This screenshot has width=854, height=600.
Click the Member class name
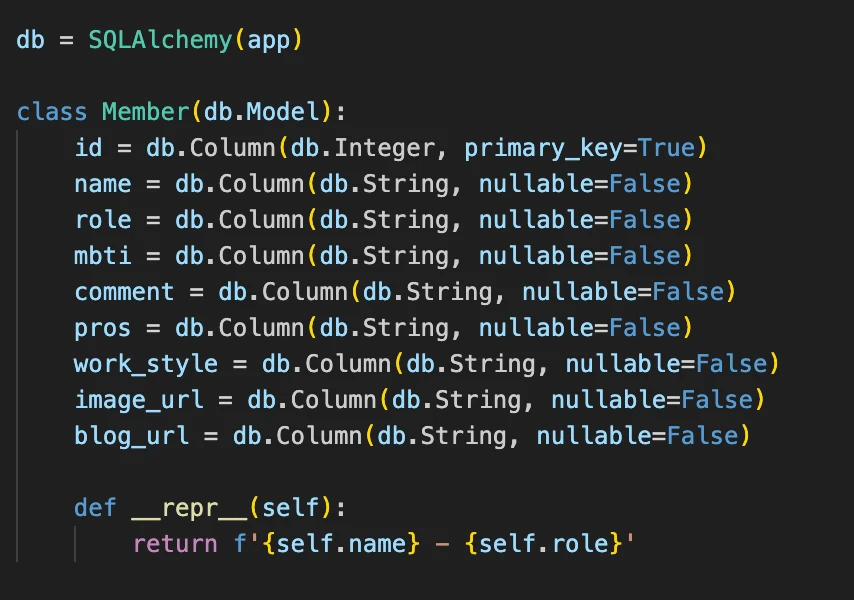coord(145,112)
